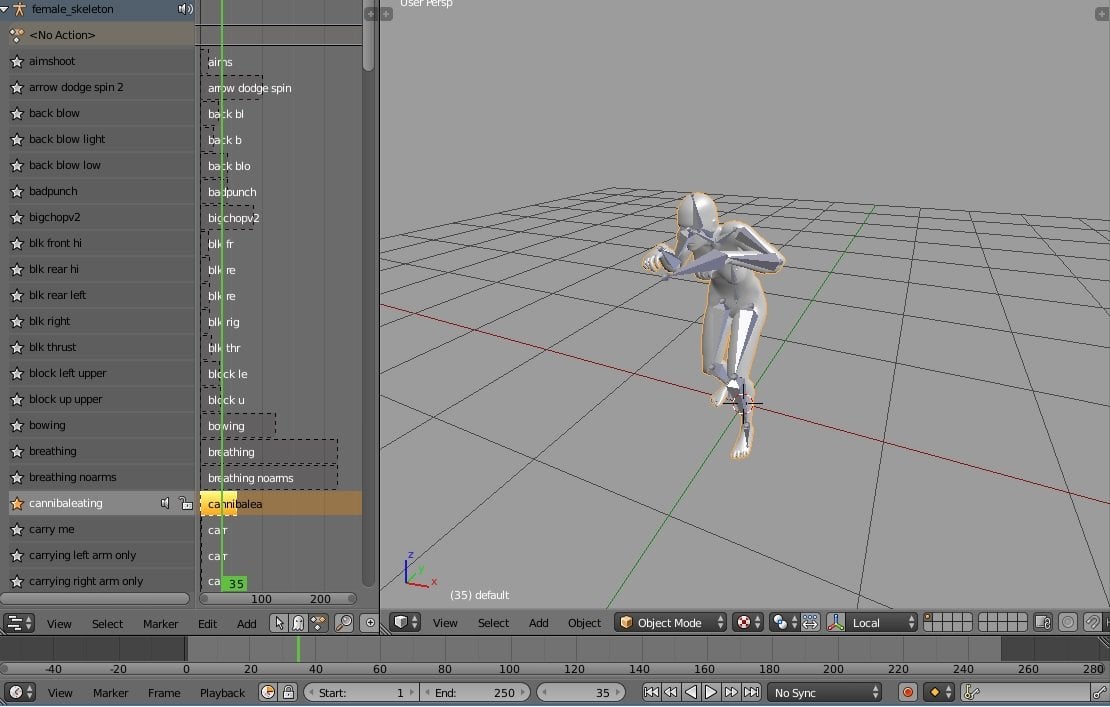1110x707 pixels.
Task: Toggle the NLA only-selected arrow filter
Action: [x=279, y=623]
